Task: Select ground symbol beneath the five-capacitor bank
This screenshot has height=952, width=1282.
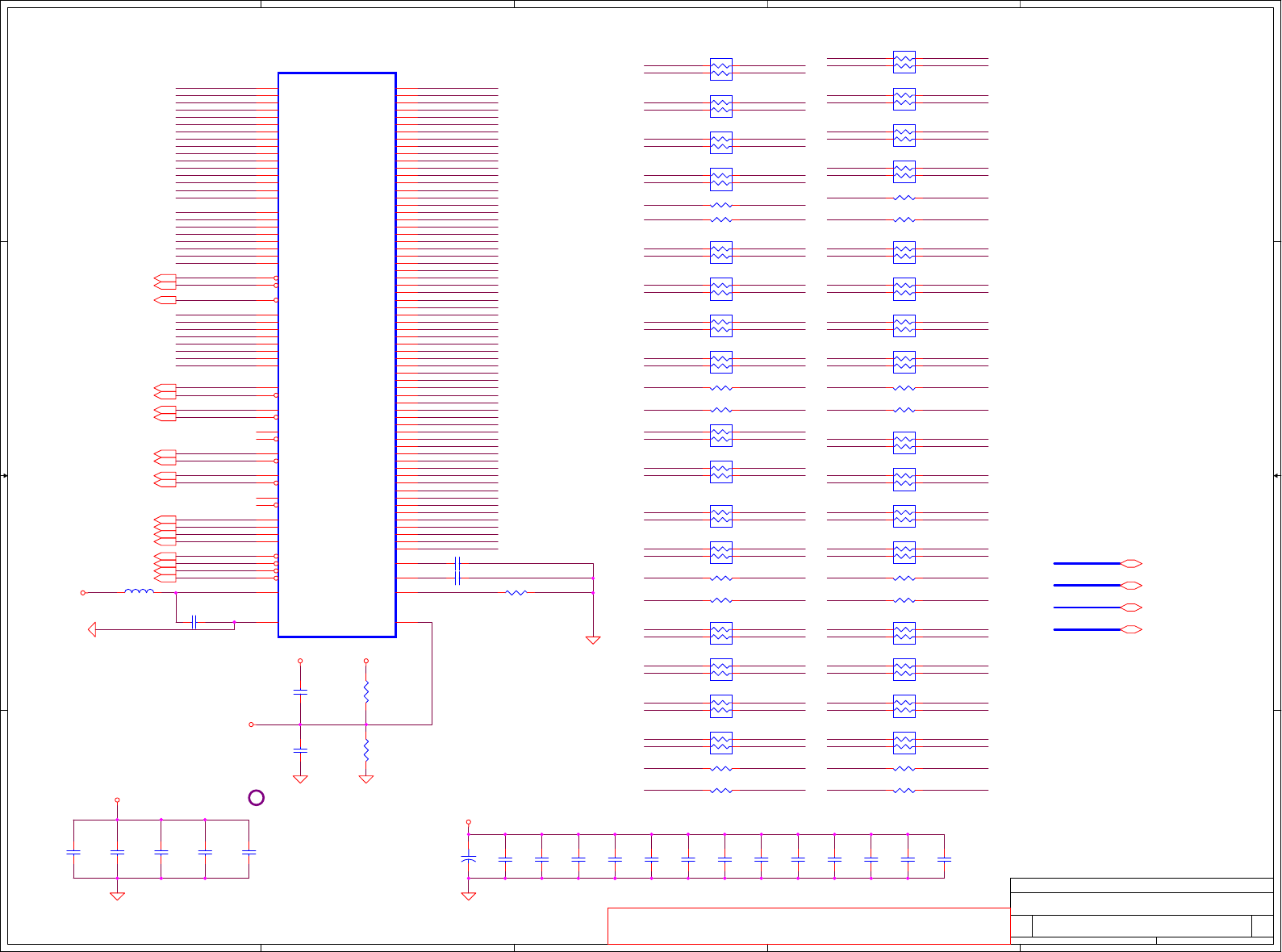Action: click(x=117, y=896)
